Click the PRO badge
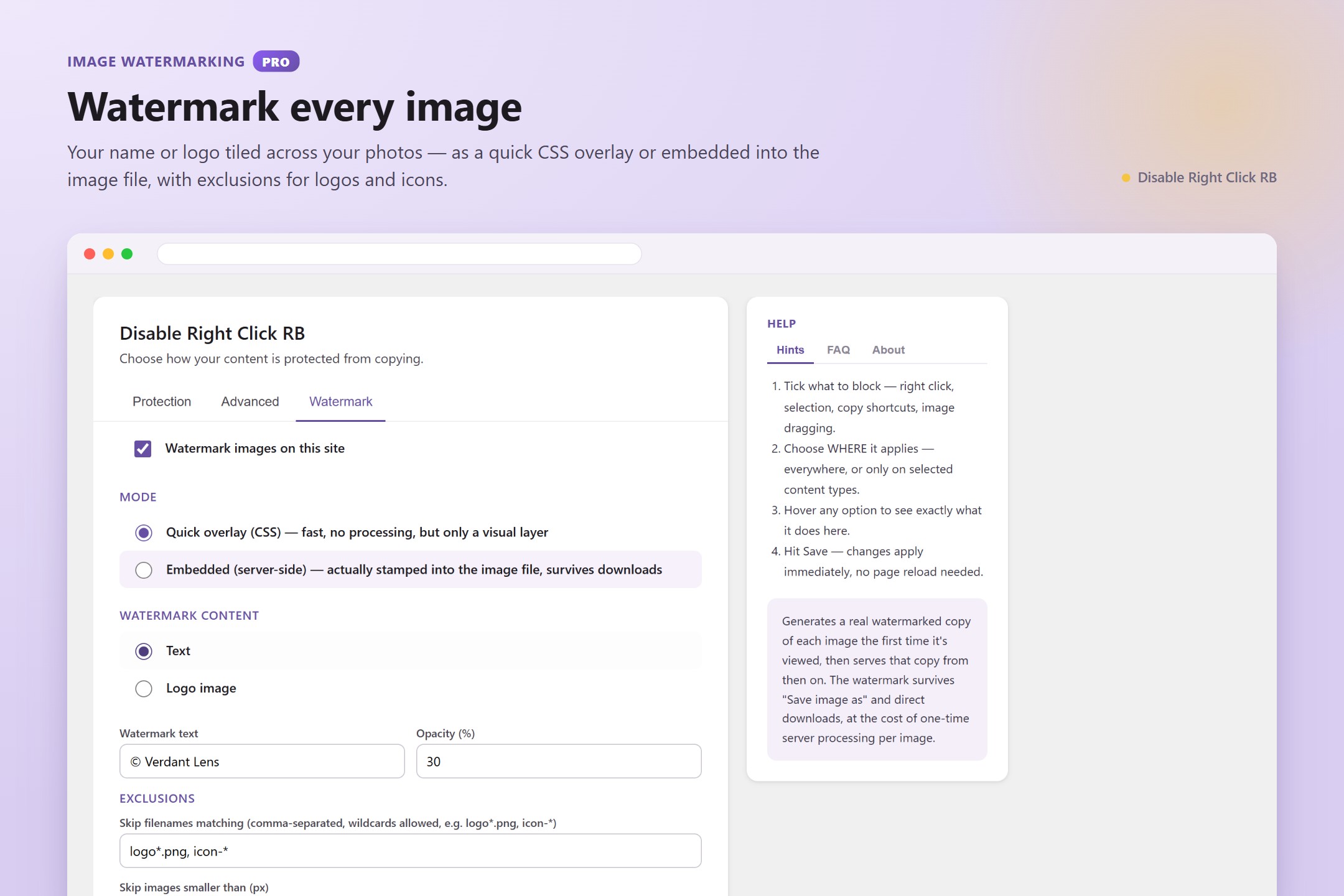 (x=276, y=62)
